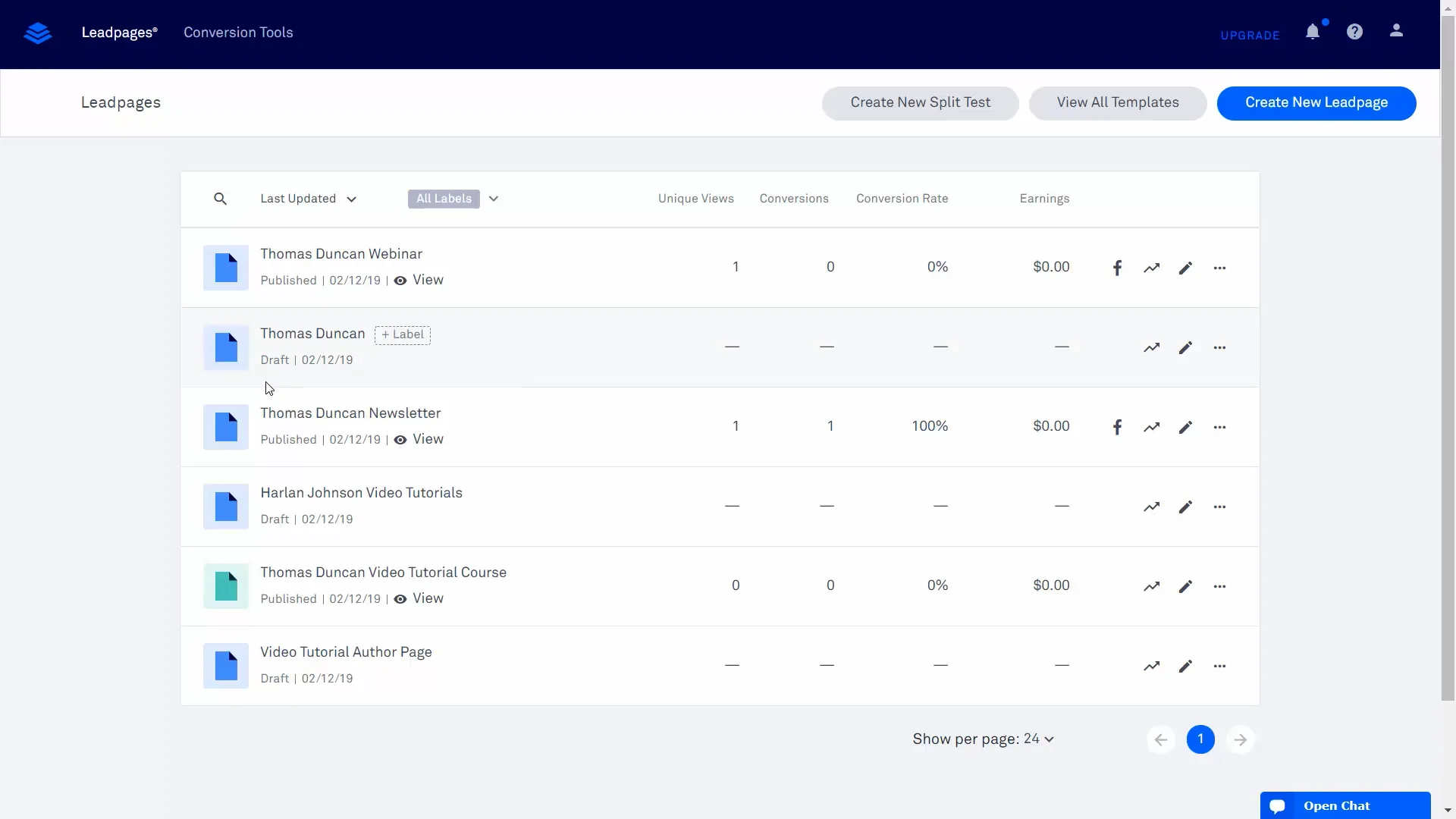Toggle the eye preview on Thomas Duncan Newsletter
Viewport: 1456px width, 819px height.
[x=400, y=439]
